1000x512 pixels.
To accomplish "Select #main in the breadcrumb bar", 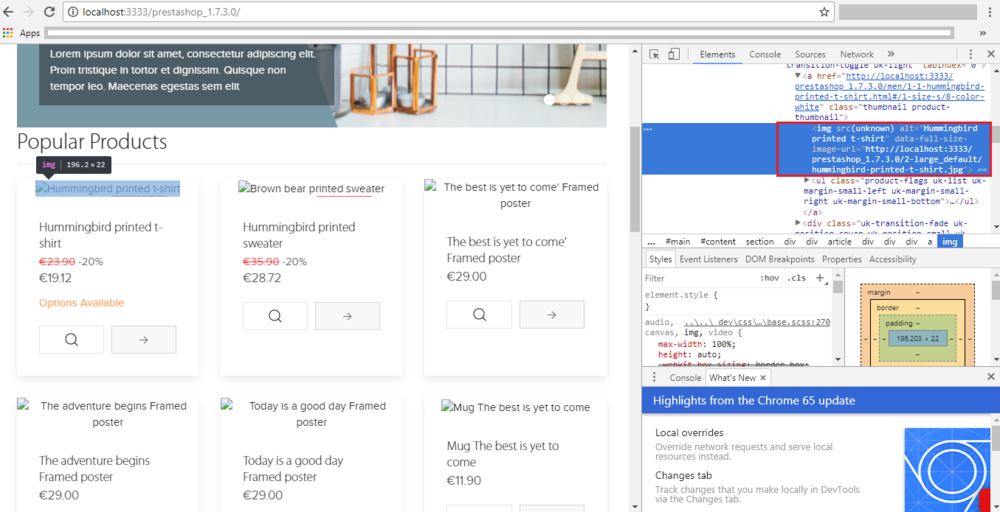I will pos(677,242).
